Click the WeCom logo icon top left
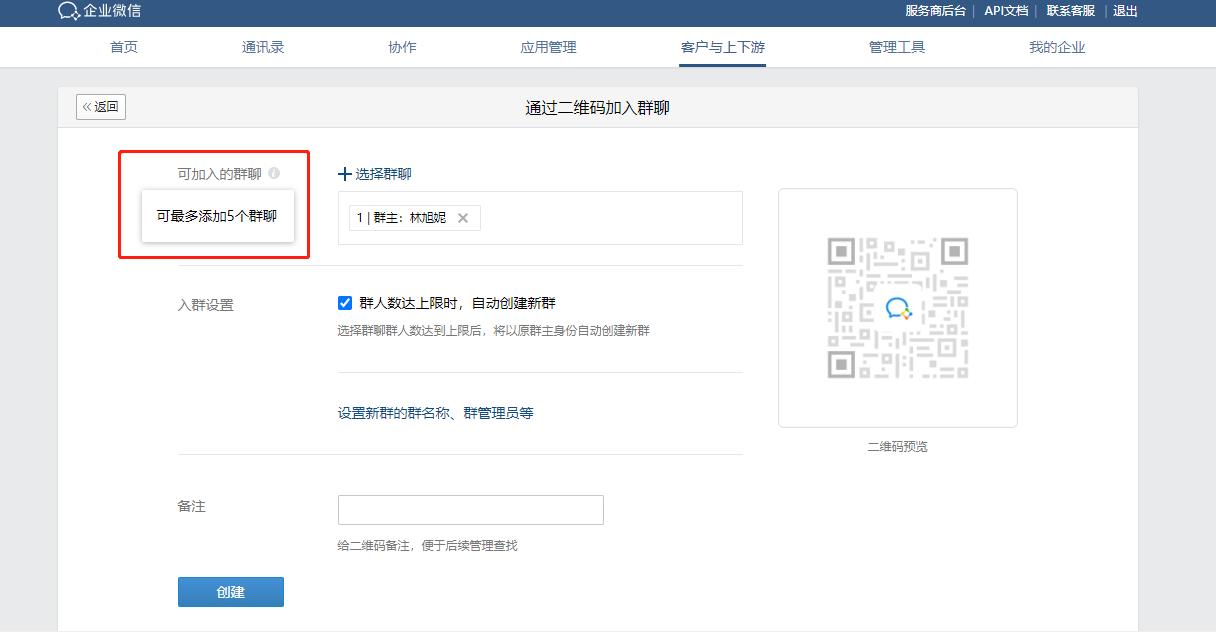The width and height of the screenshot is (1216, 635). pos(68,12)
